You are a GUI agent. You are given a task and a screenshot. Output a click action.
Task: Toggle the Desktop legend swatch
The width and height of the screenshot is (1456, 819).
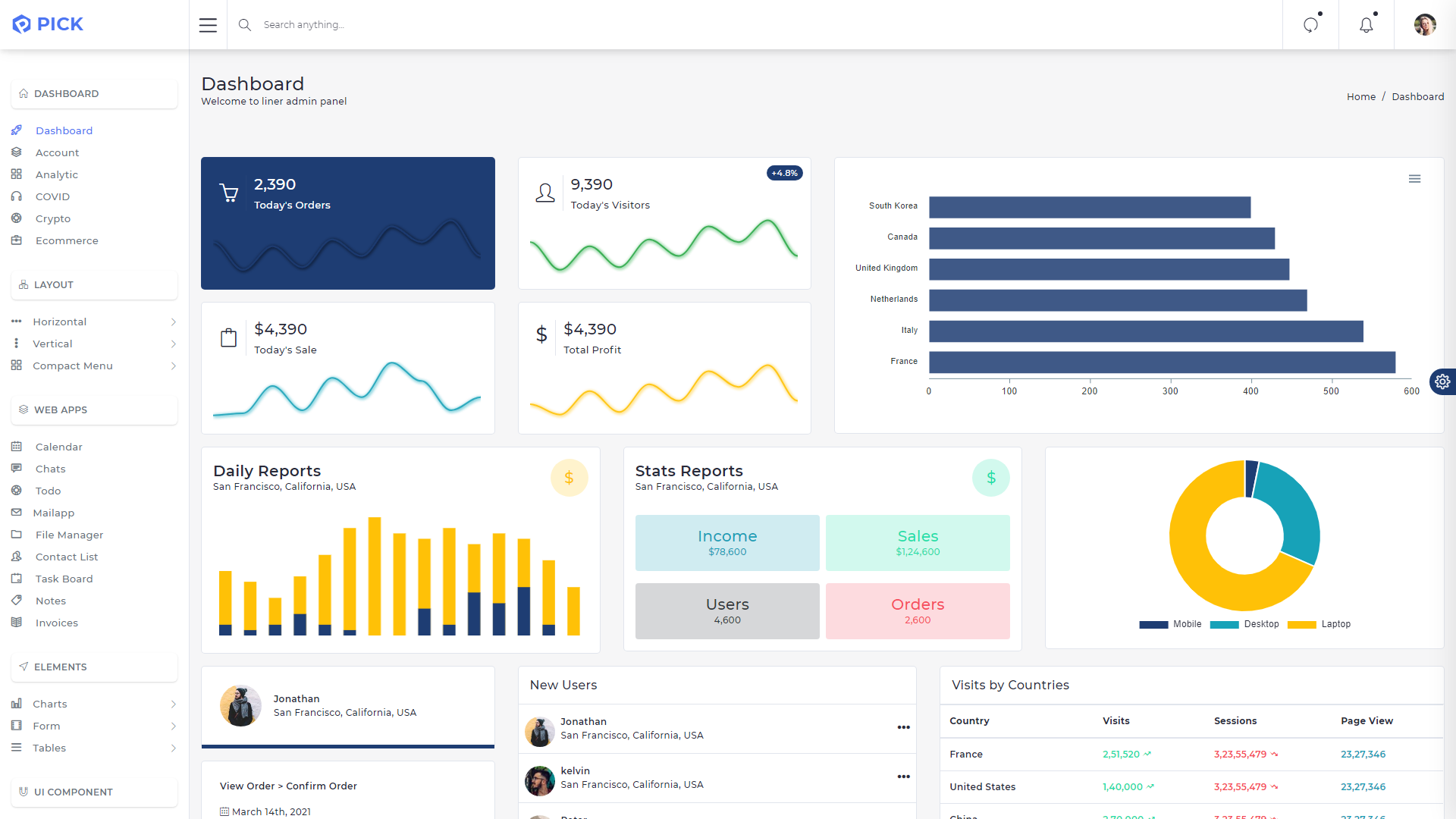tap(1225, 625)
